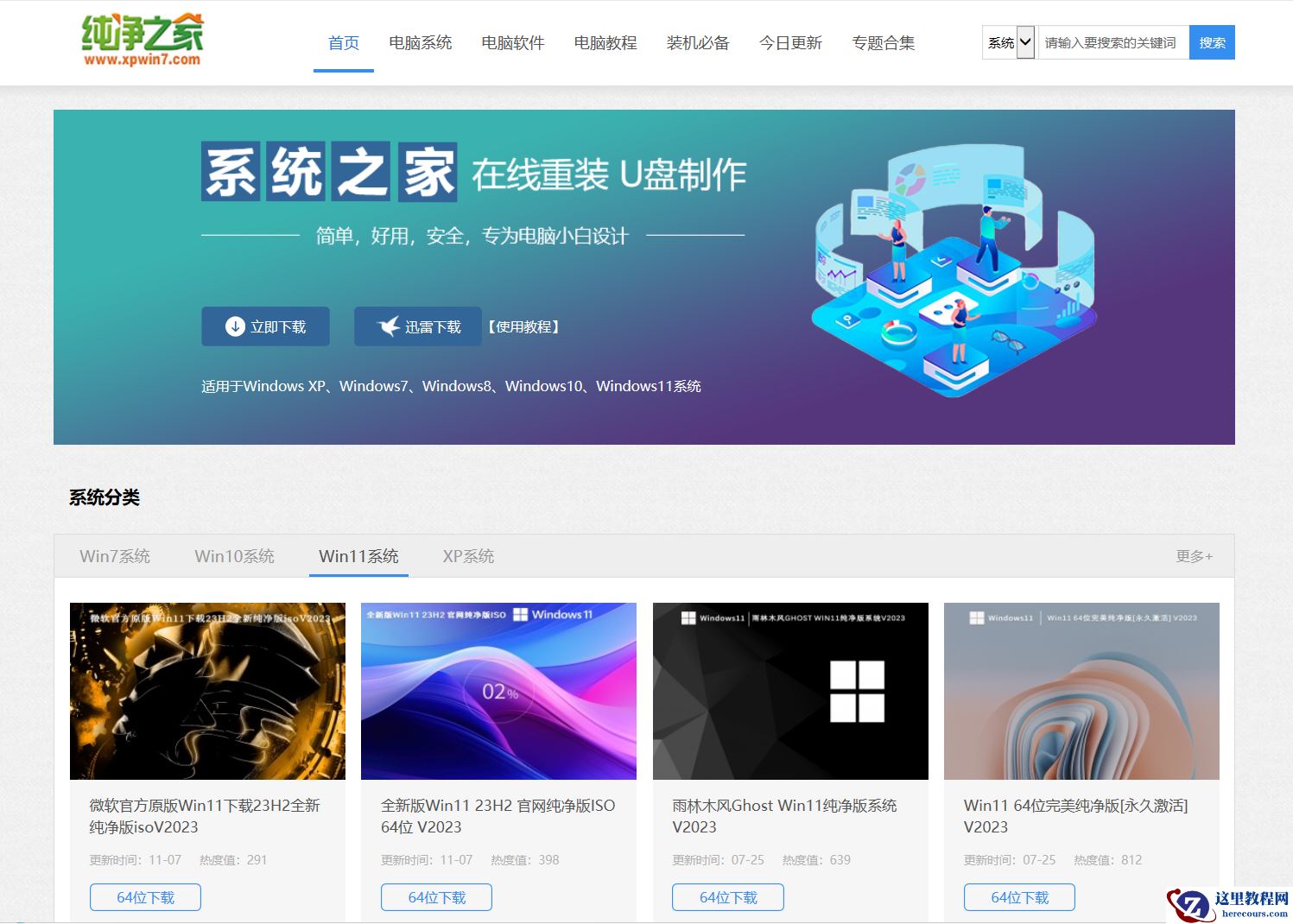This screenshot has height=924, width=1293.
Task: Open the 【使用教程】 link
Action: (523, 326)
